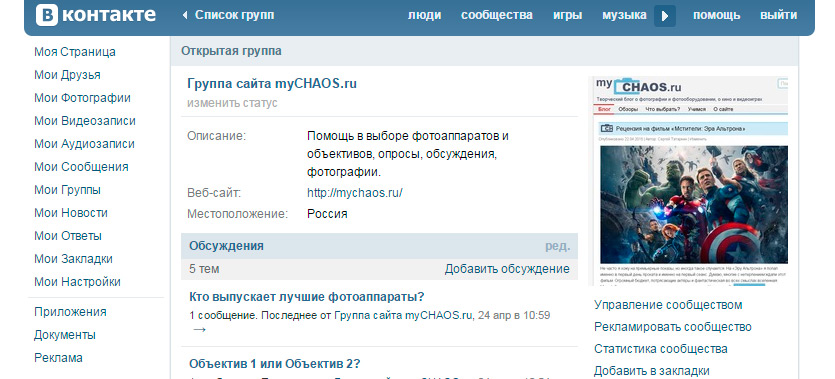Open Мои Сообщения in sidebar
The image size is (835, 379).
(x=81, y=167)
